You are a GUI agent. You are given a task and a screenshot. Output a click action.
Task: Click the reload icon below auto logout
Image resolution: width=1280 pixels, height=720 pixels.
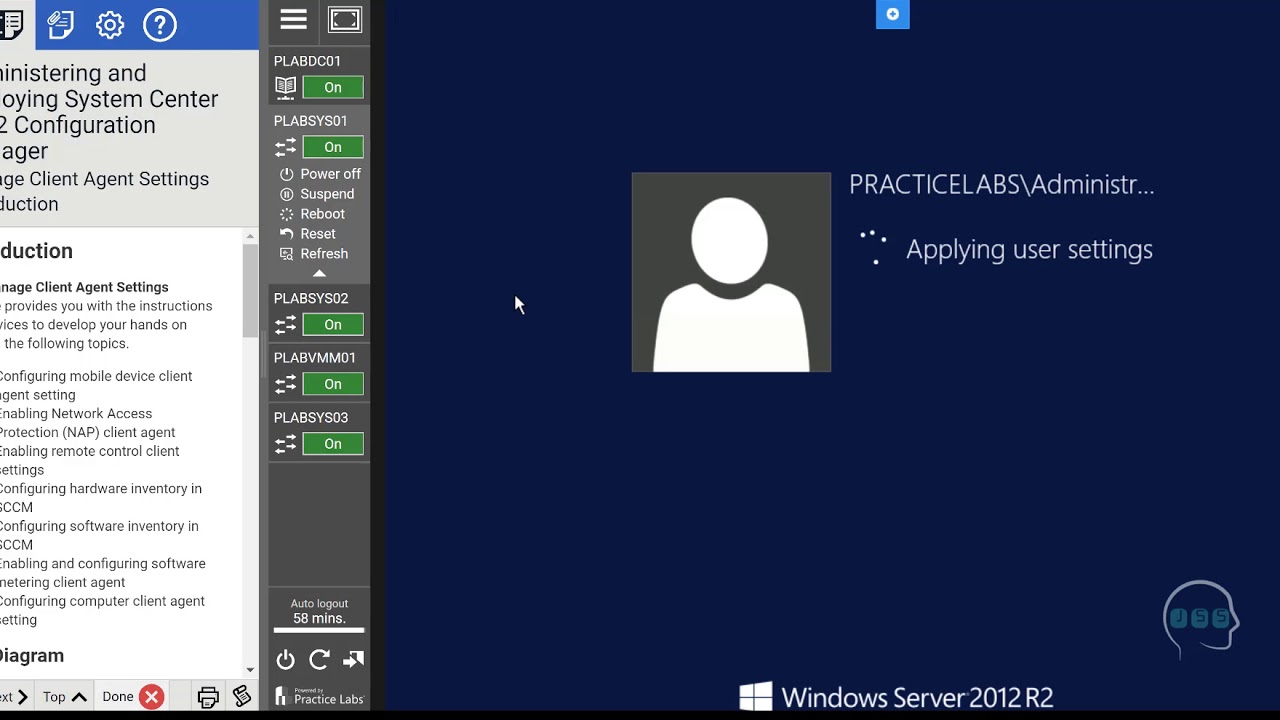[x=319, y=659]
